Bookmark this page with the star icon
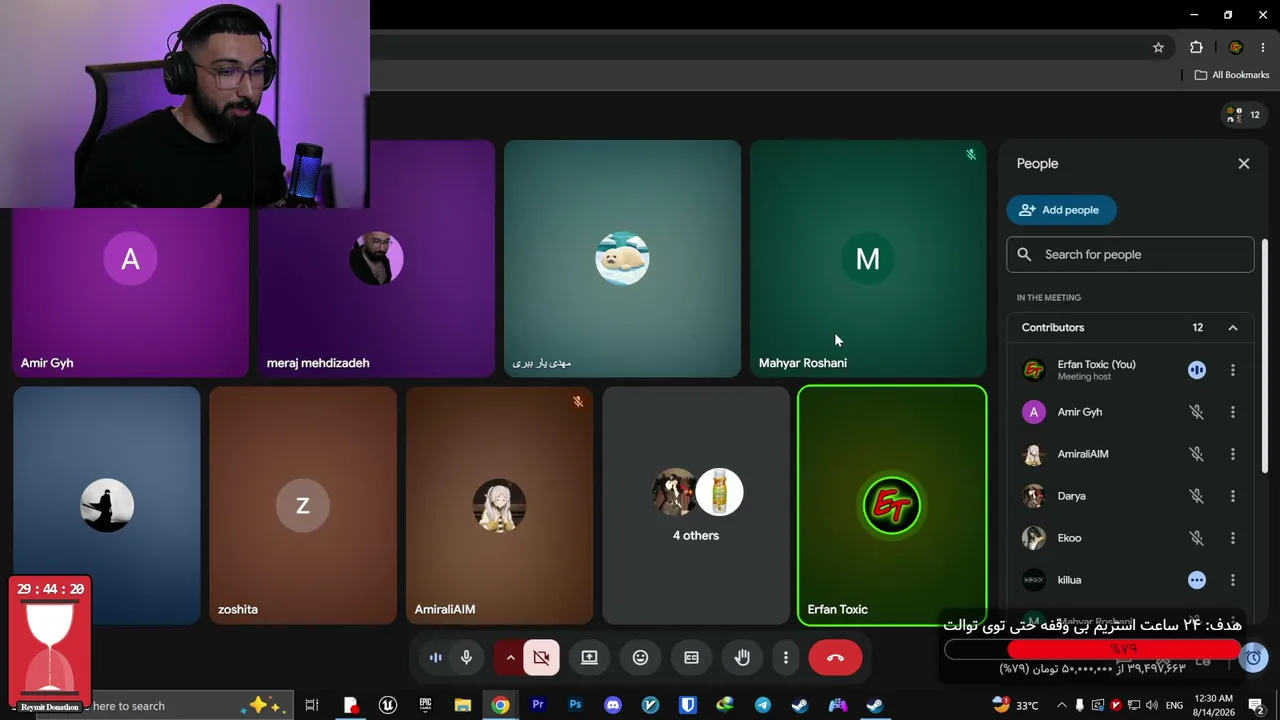This screenshot has height=720, width=1280. 1158,47
